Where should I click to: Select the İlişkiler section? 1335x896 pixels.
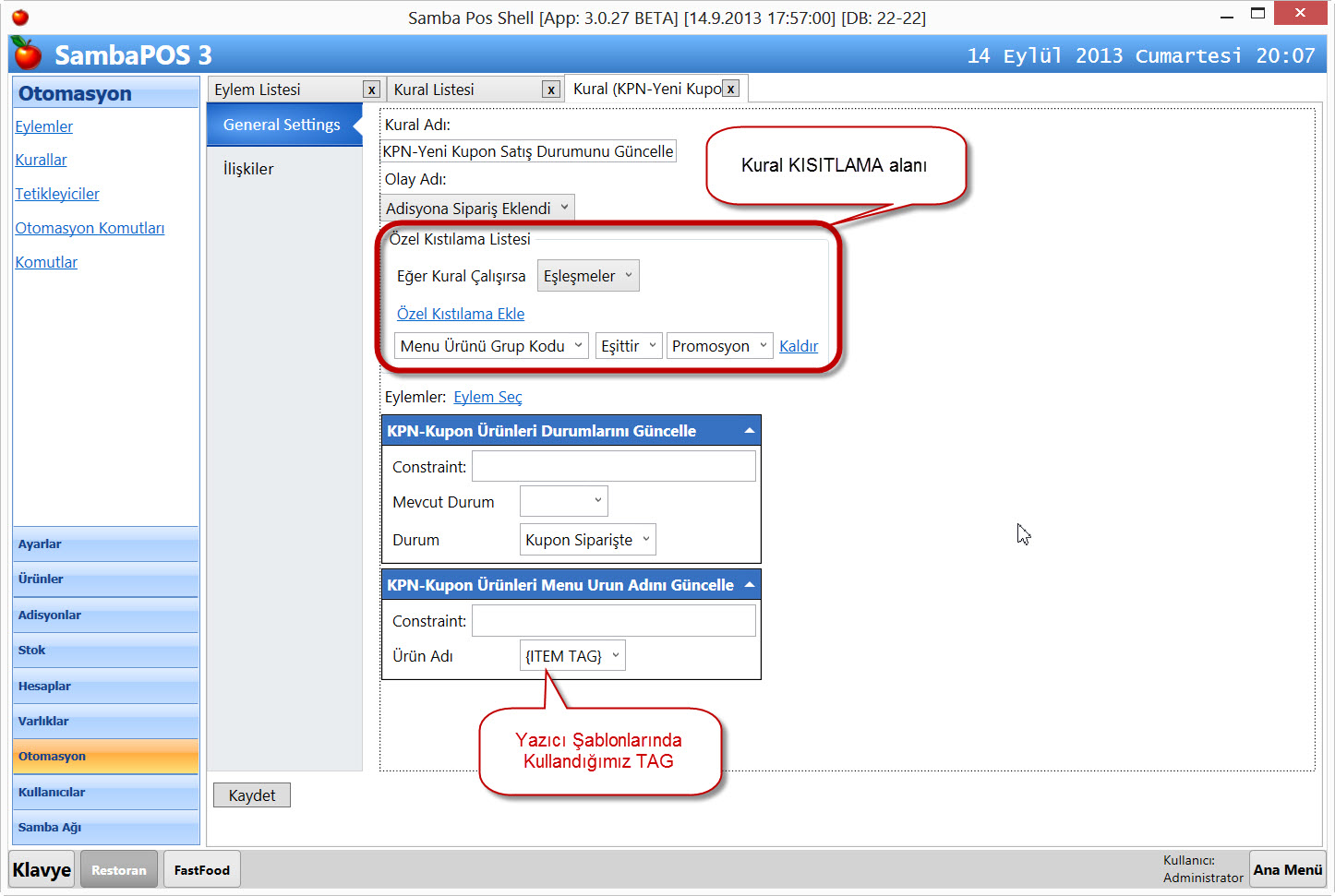[248, 169]
